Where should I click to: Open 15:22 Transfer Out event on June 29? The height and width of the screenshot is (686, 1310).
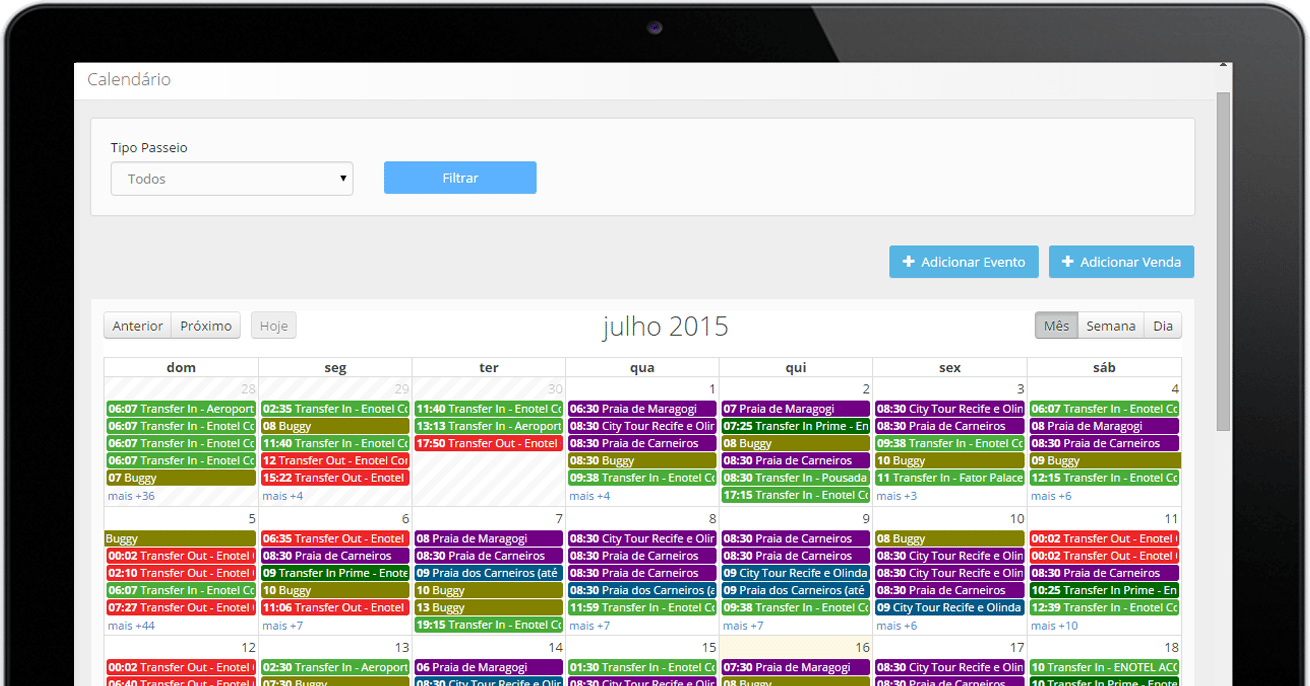335,478
